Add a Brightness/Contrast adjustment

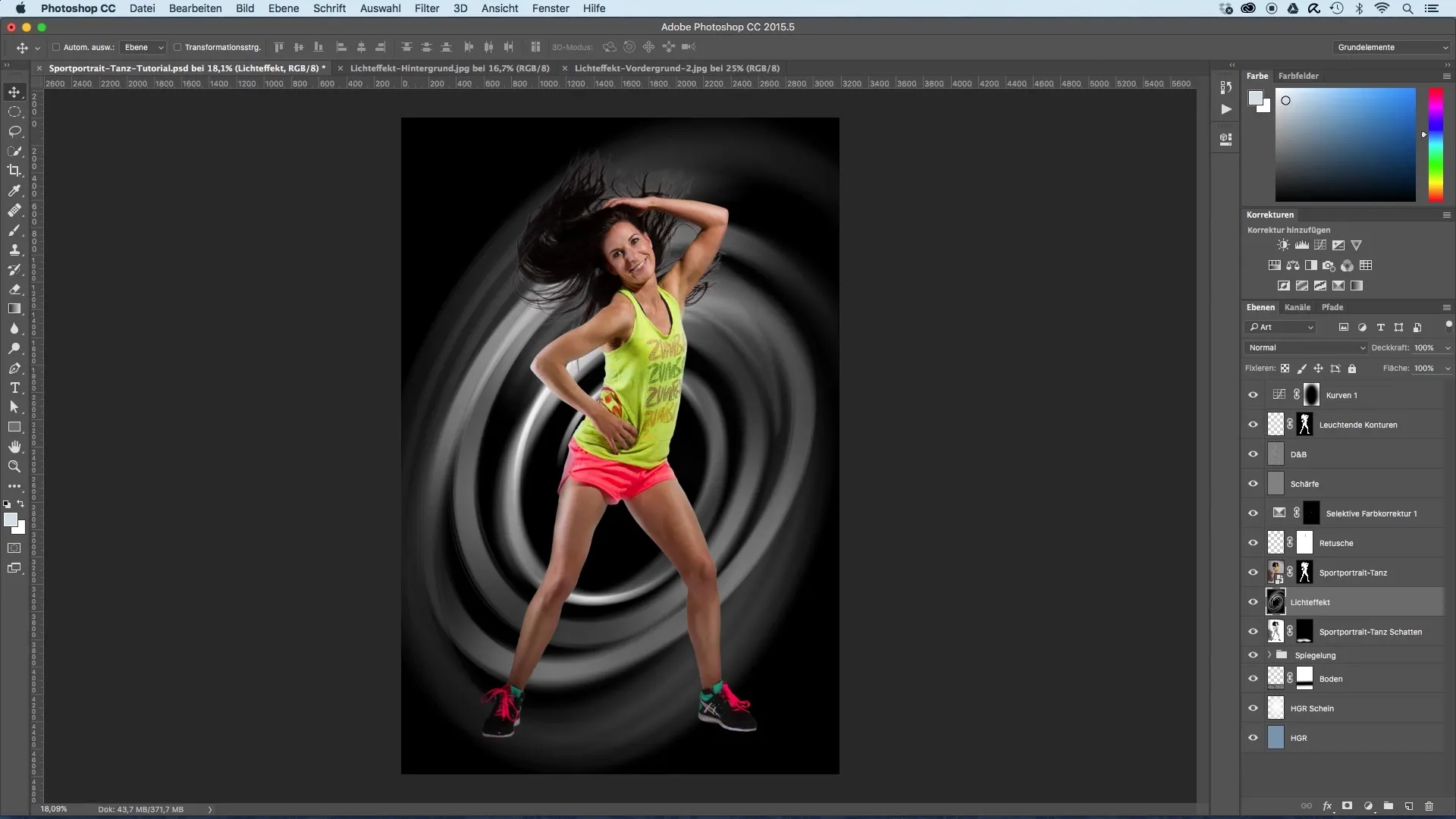[1283, 245]
